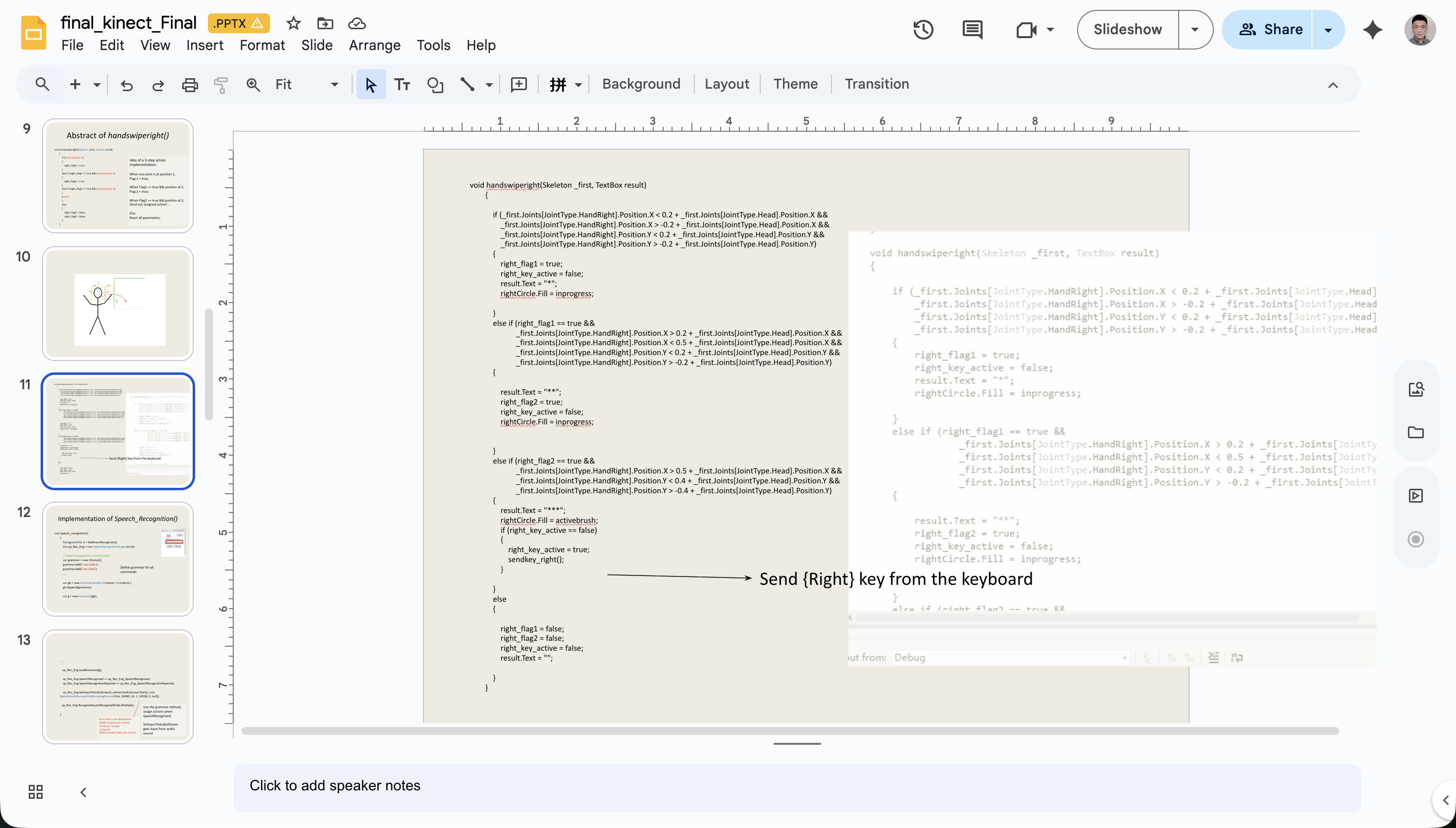Open the Insert menu

205,46
